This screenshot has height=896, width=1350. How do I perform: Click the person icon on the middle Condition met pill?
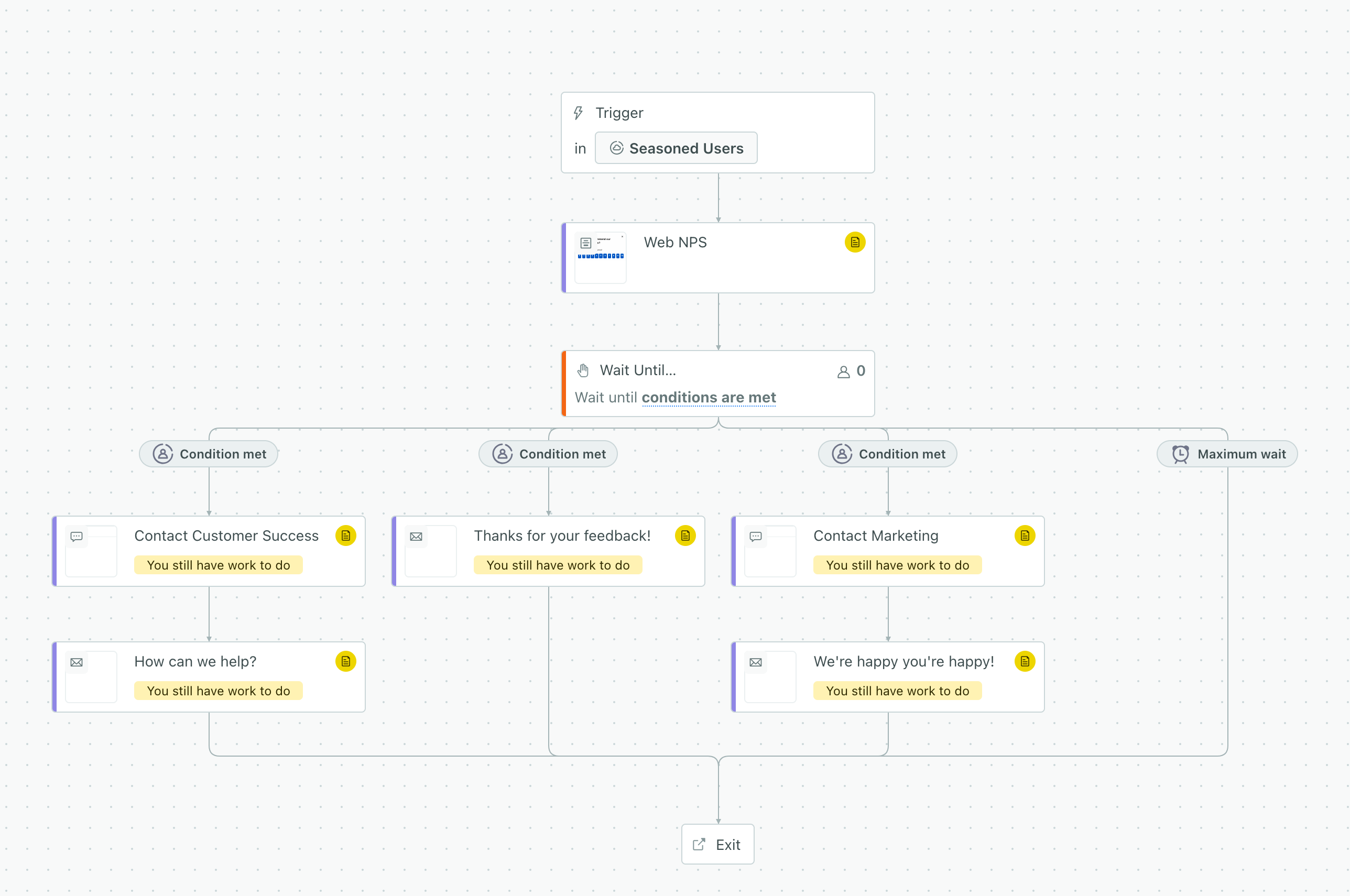tap(503, 454)
